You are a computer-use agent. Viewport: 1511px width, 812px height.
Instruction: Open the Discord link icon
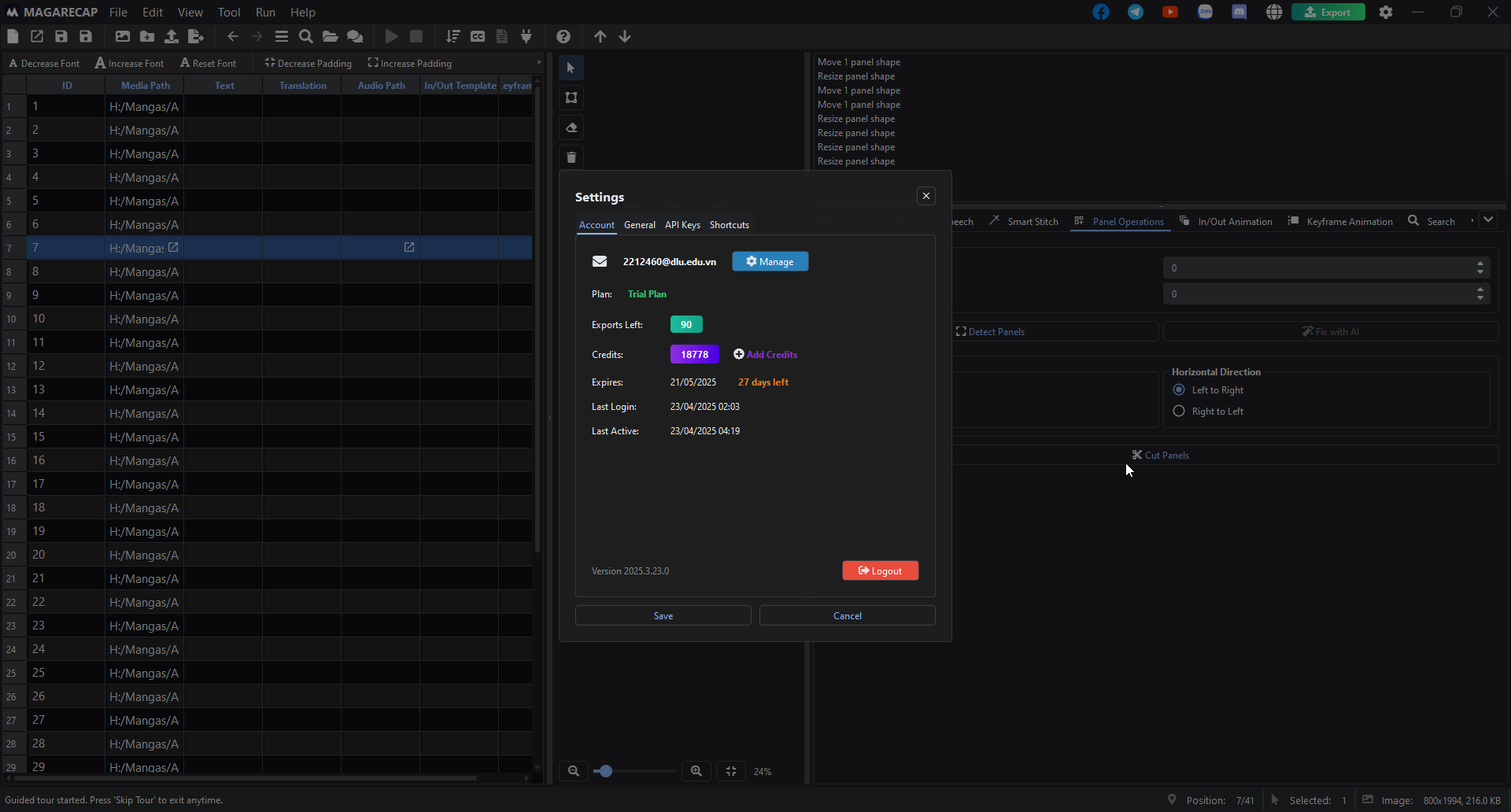(x=1239, y=12)
